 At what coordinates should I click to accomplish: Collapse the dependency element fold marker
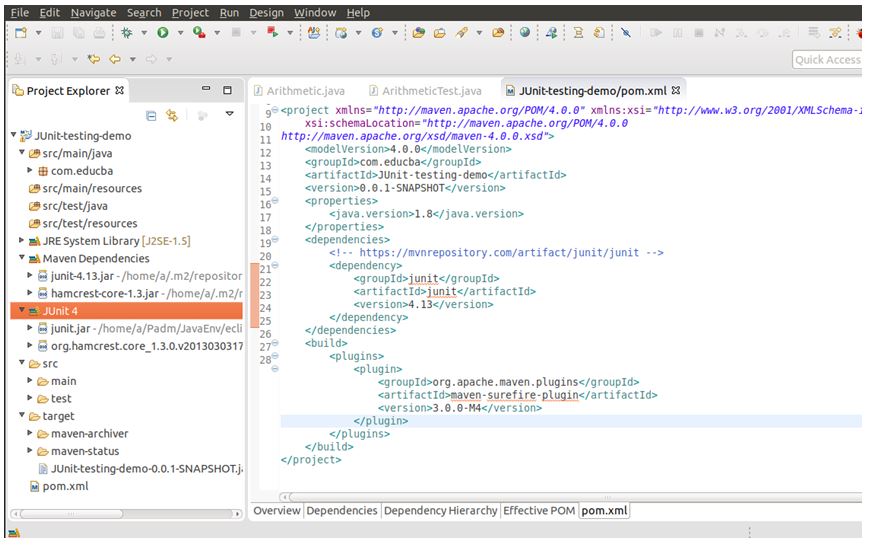(275, 266)
